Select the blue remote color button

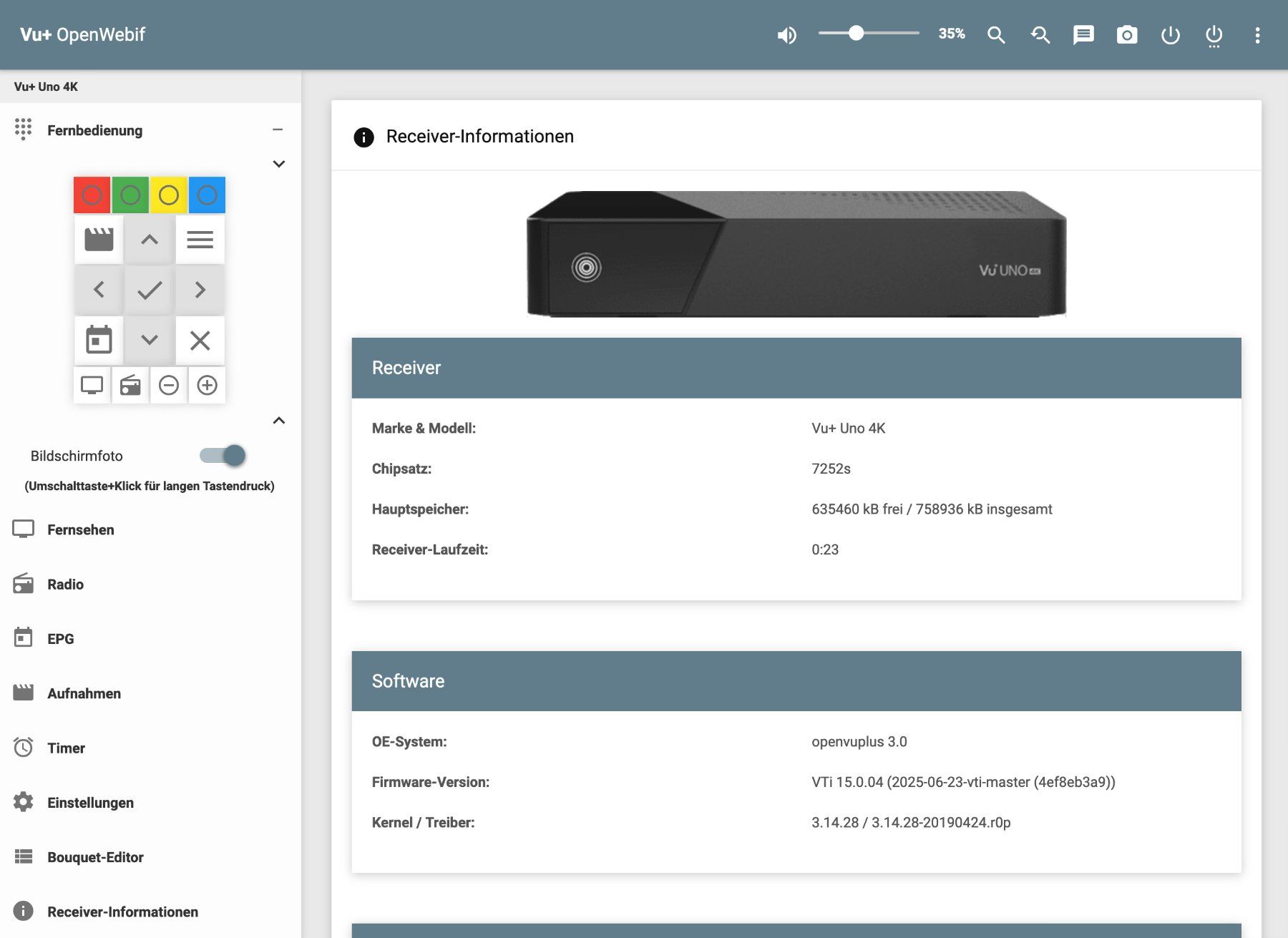coord(207,195)
